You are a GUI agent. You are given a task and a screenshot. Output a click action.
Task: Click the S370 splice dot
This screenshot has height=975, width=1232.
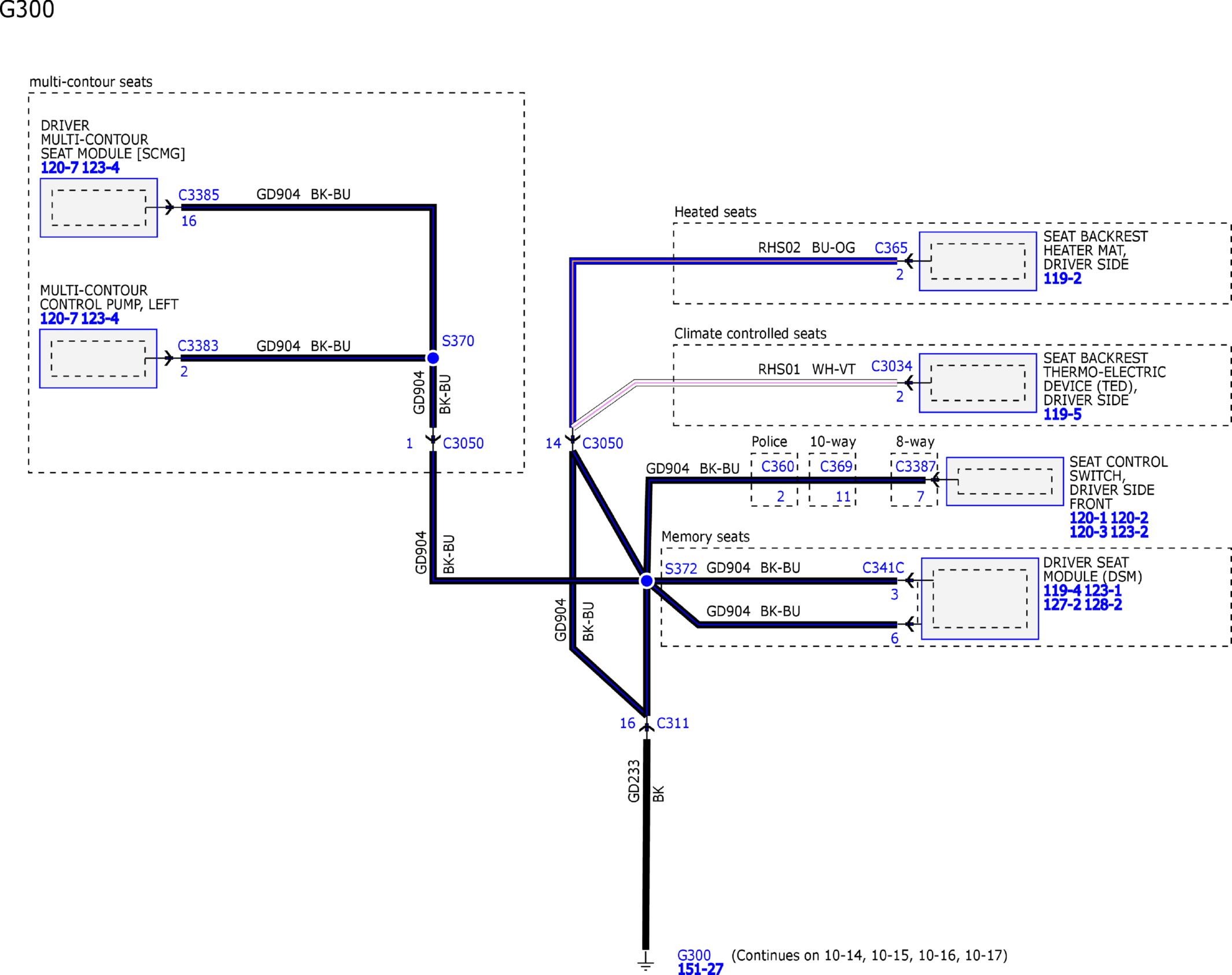coord(433,358)
